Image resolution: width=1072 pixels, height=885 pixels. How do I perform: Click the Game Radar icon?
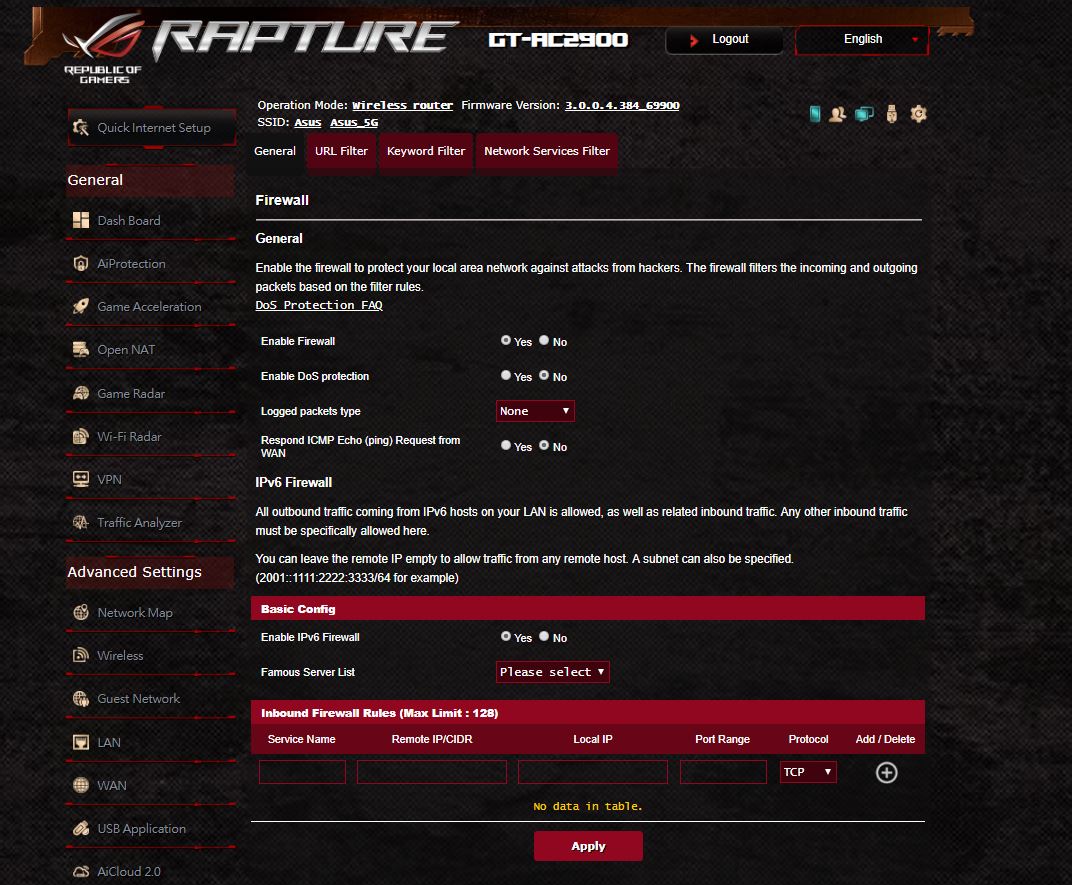coord(81,393)
